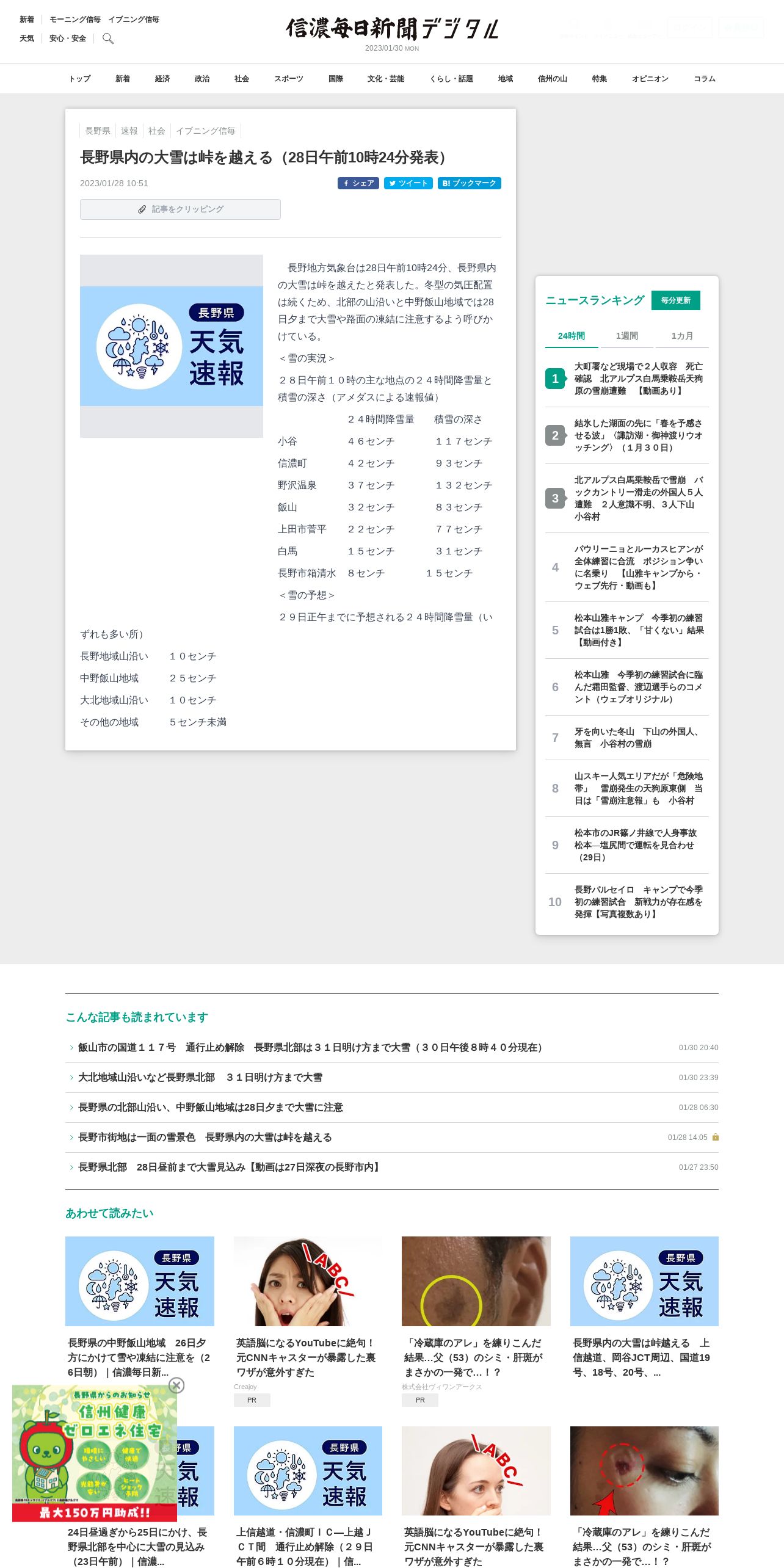Click PR label under 株式会社ヴィワンアークス ad
Image resolution: width=784 pixels, height=1568 pixels.
pos(420,1400)
